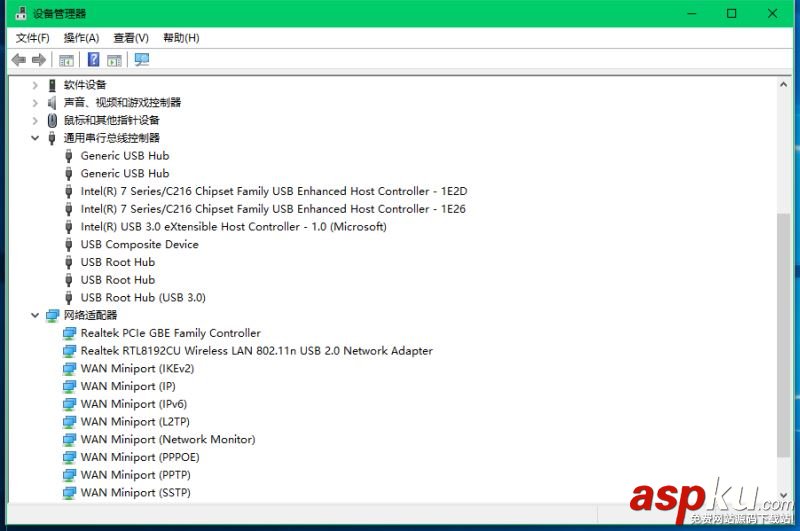Click the icon of WAN Miniport (IKEv2)

69,369
